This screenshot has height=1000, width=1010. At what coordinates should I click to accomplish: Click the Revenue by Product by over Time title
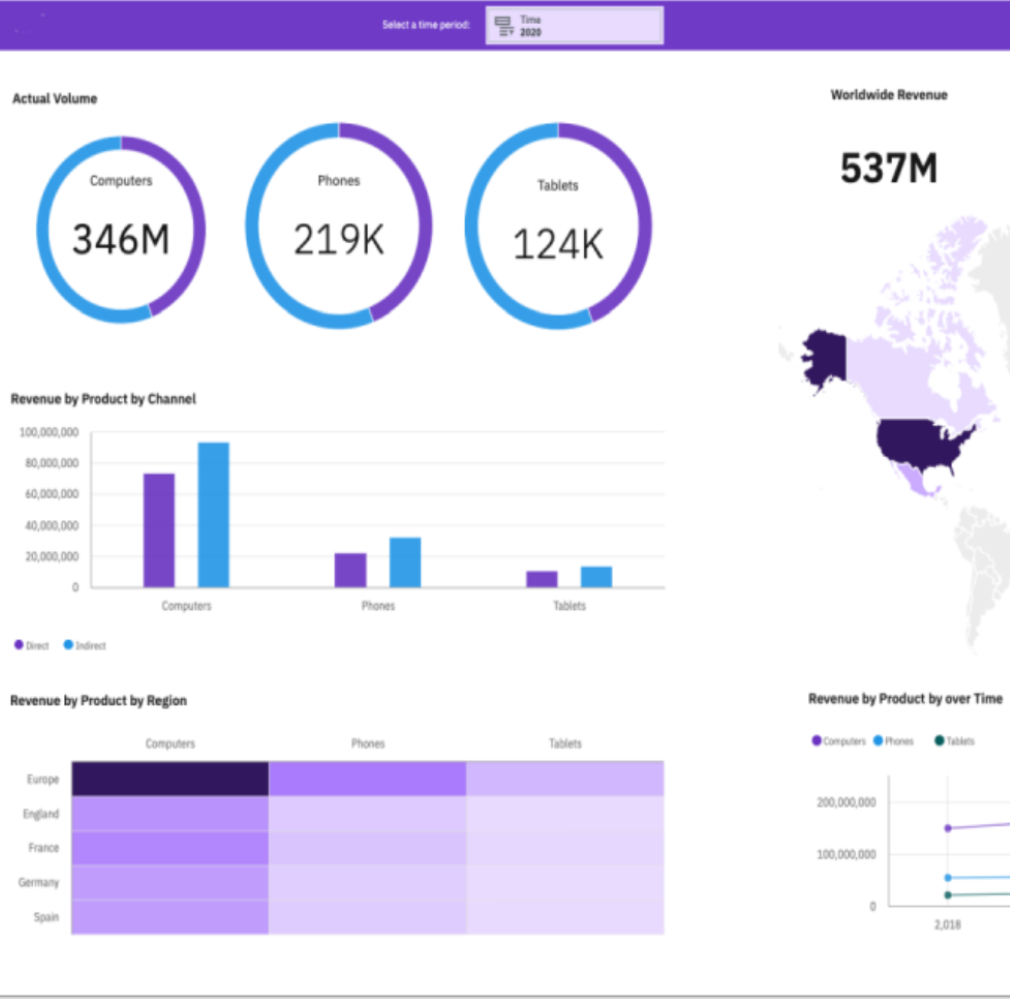click(x=905, y=698)
